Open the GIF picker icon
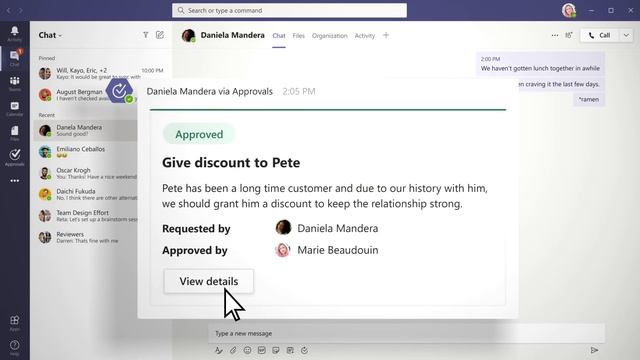The image size is (640, 360). 262,350
